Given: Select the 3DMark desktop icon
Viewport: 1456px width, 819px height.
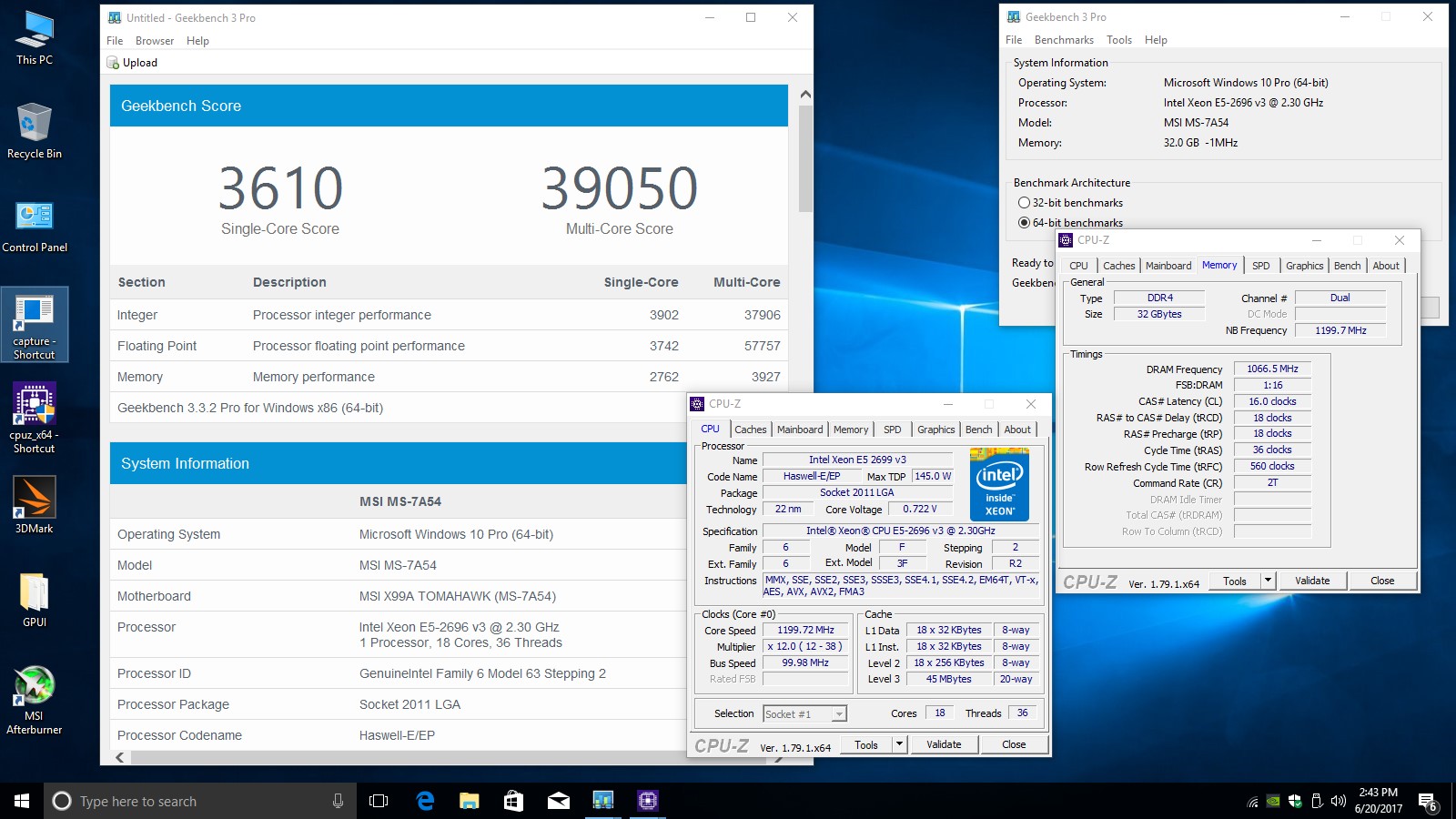Looking at the screenshot, I should 35,504.
